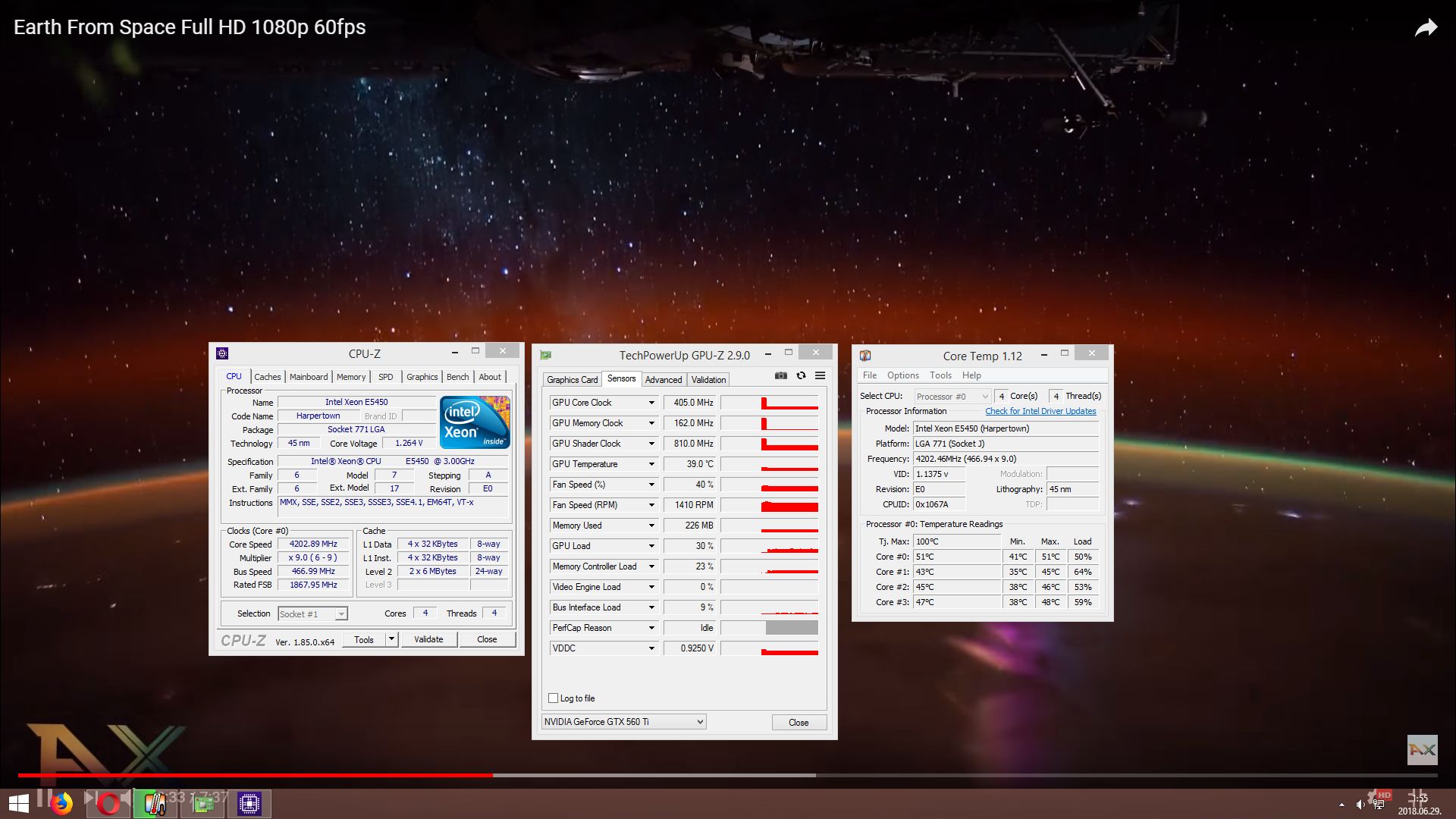Image resolution: width=1456 pixels, height=819 pixels.
Task: Expand the VDDC sensor dropdown
Action: pos(651,648)
